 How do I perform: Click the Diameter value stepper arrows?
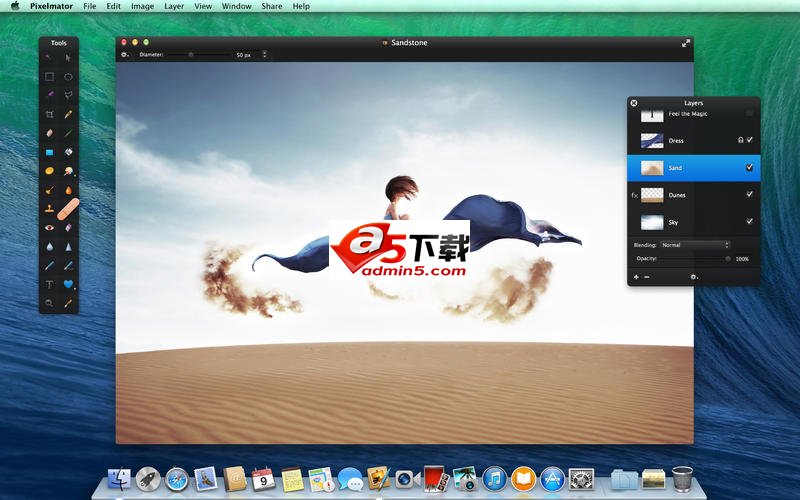click(264, 54)
